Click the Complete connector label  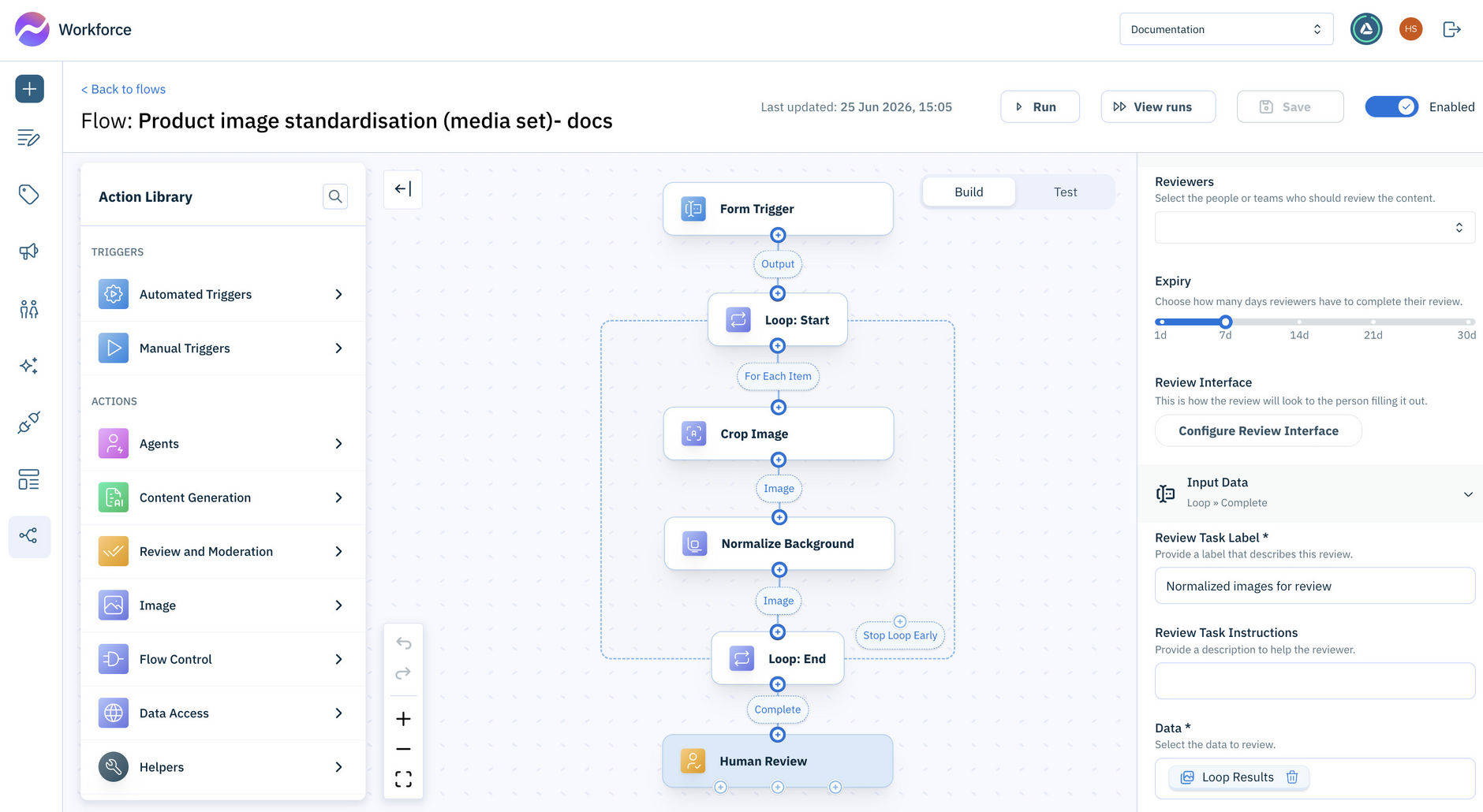(x=778, y=710)
